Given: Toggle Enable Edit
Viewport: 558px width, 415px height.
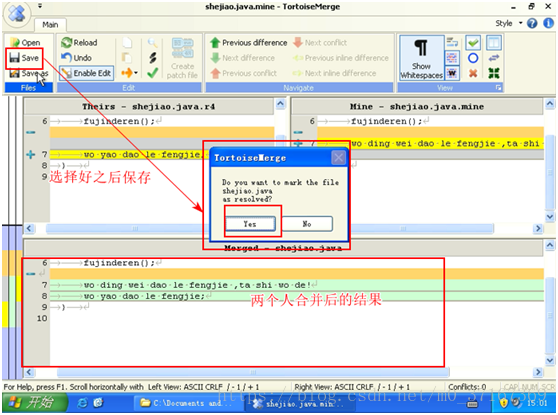Looking at the screenshot, I should 86,73.
